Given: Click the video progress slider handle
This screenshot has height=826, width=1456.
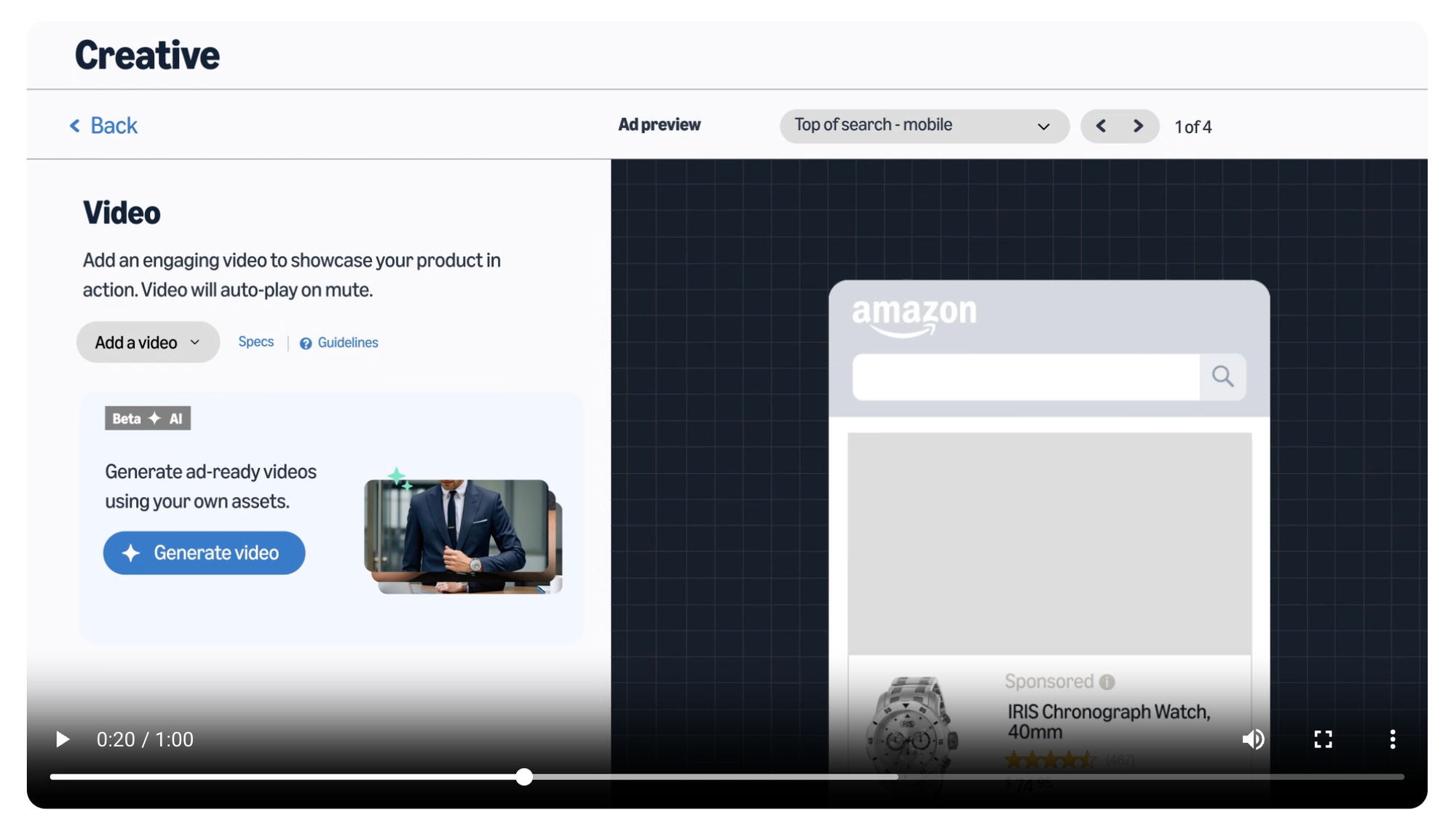Looking at the screenshot, I should [x=524, y=777].
